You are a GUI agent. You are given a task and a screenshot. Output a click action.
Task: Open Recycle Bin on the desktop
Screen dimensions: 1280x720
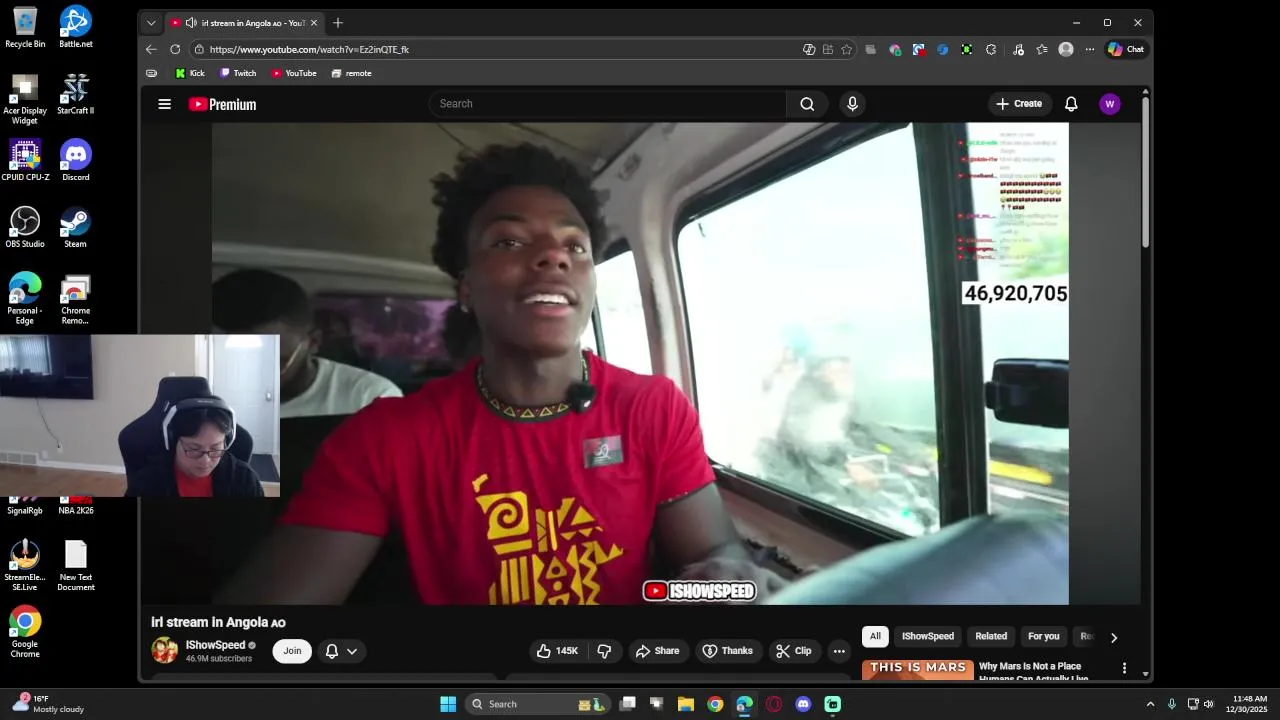point(25,27)
